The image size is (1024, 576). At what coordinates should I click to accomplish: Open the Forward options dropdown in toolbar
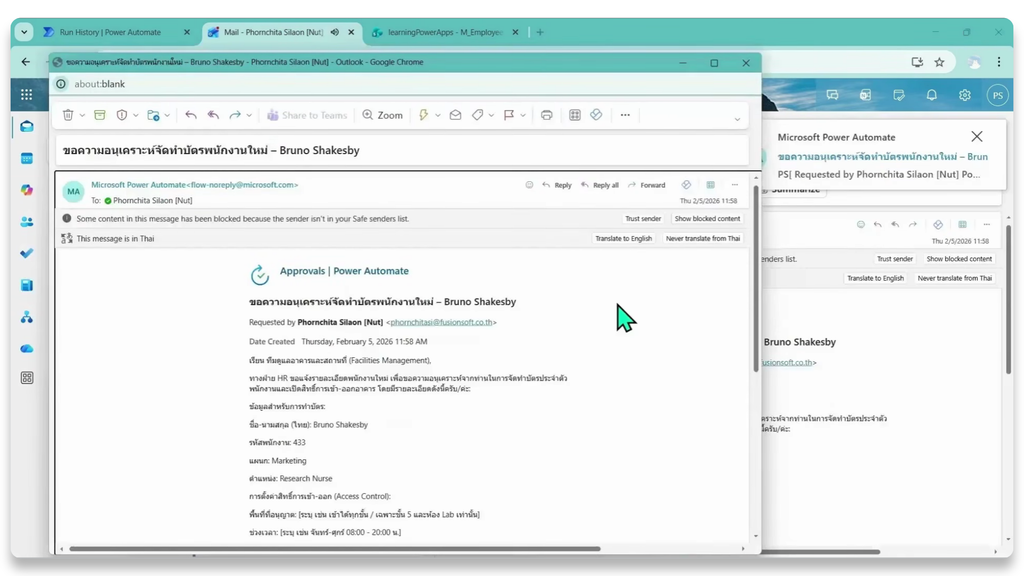(x=249, y=116)
